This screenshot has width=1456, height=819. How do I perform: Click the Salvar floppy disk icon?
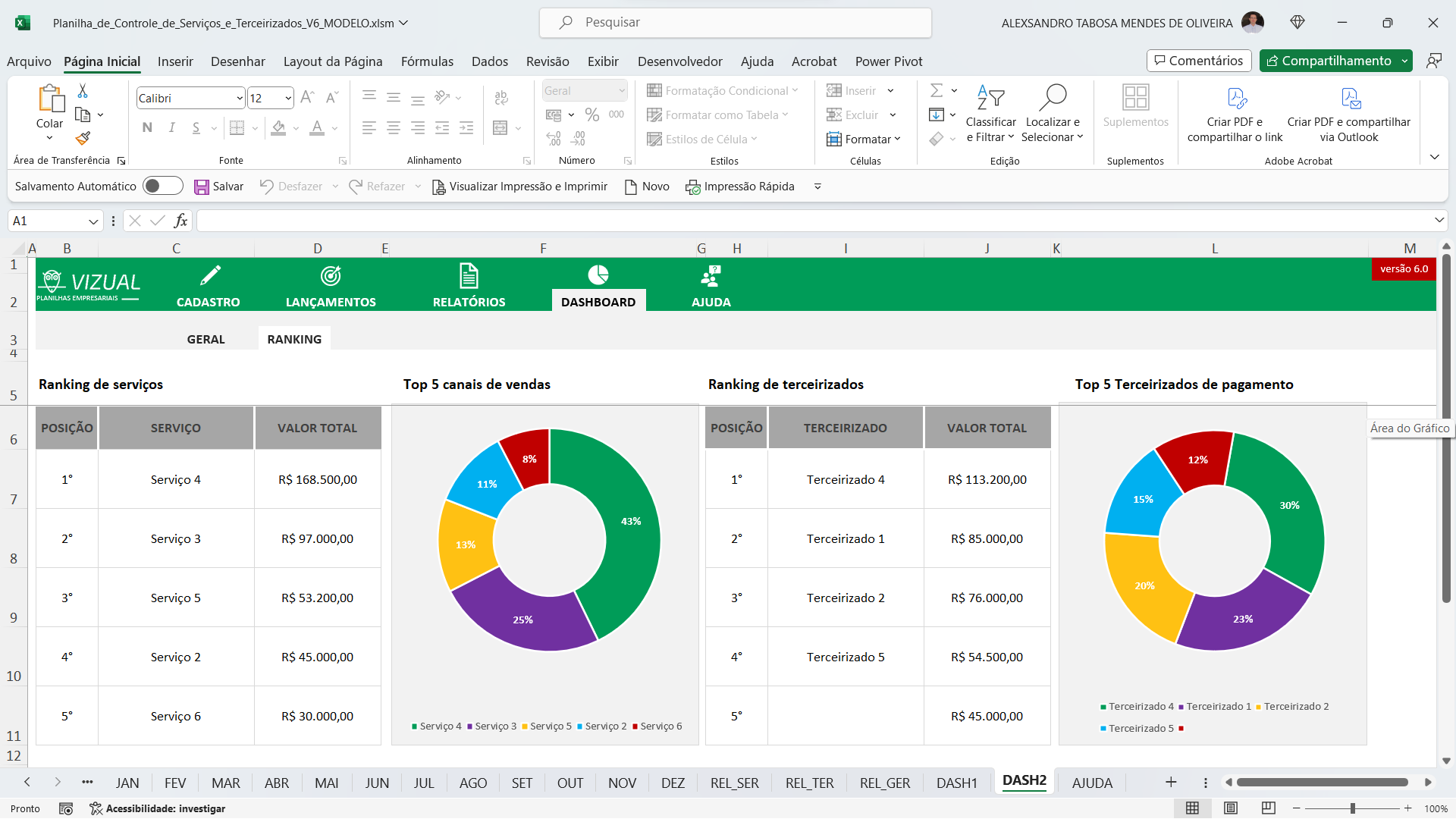pos(201,187)
